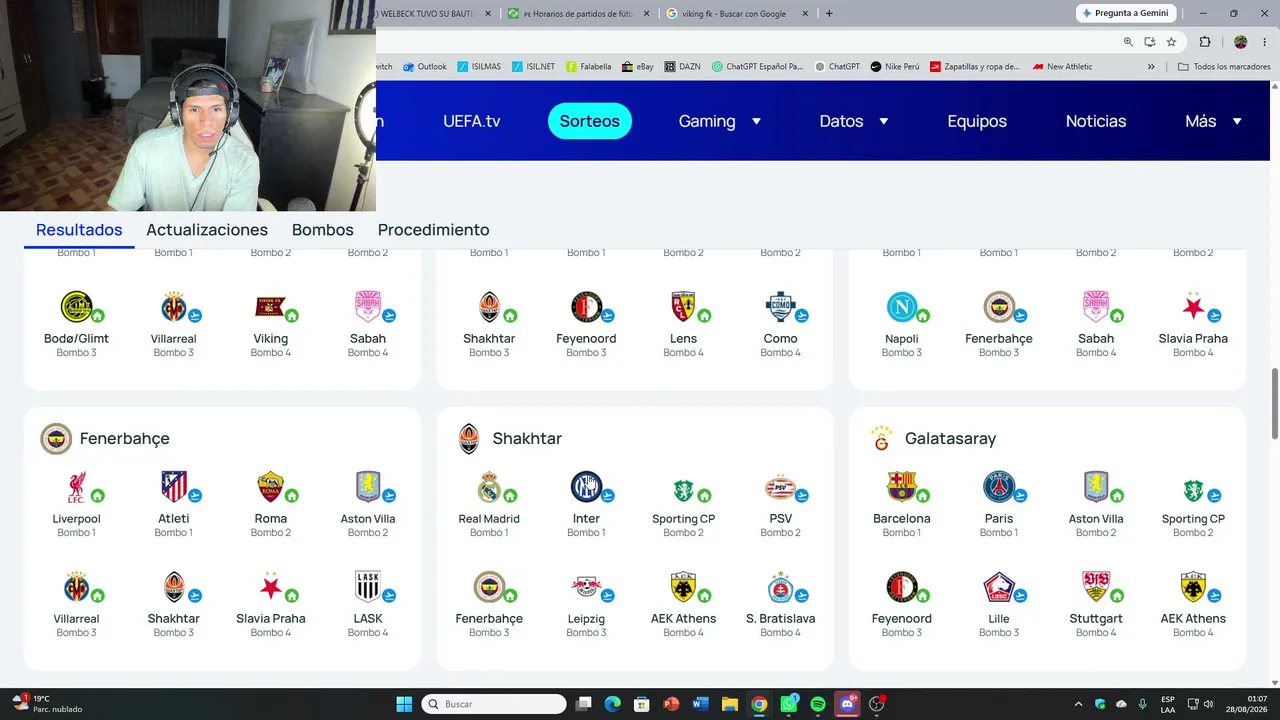Image resolution: width=1280 pixels, height=720 pixels.
Task: Open the Napoli team crest
Action: pyautogui.click(x=901, y=307)
